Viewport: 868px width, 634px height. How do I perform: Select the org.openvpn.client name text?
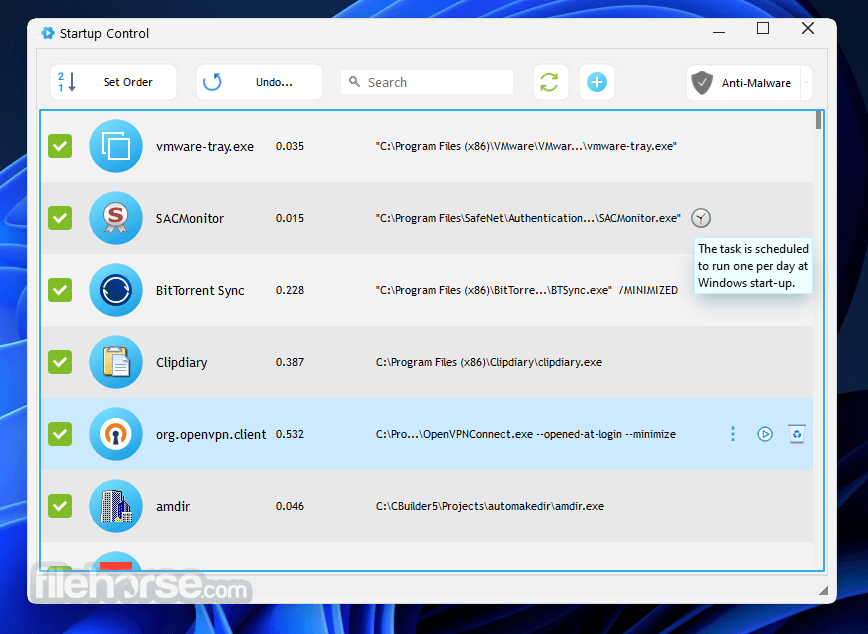(x=211, y=435)
